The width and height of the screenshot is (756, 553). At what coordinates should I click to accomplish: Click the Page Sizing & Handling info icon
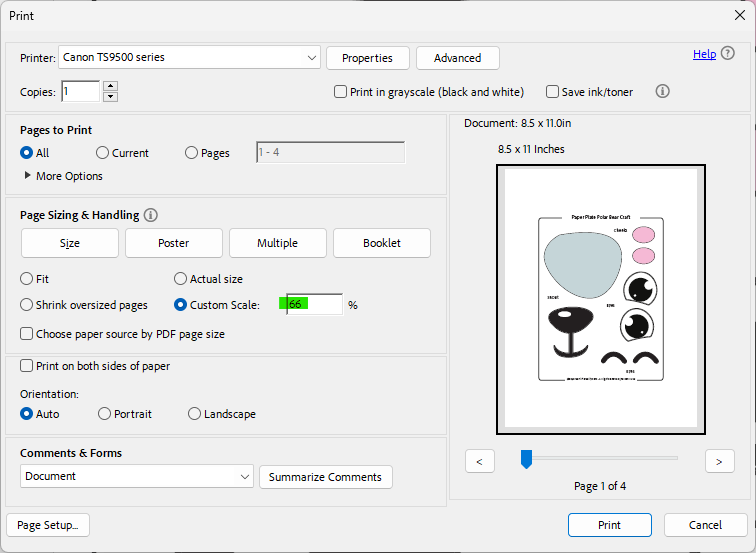151,215
